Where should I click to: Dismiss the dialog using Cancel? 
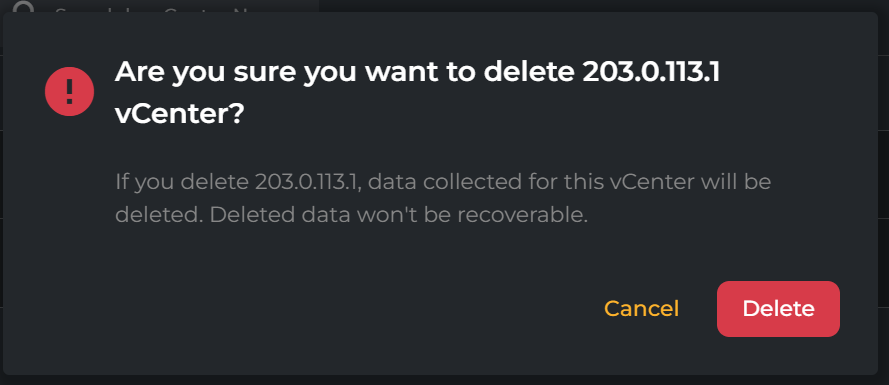641,309
